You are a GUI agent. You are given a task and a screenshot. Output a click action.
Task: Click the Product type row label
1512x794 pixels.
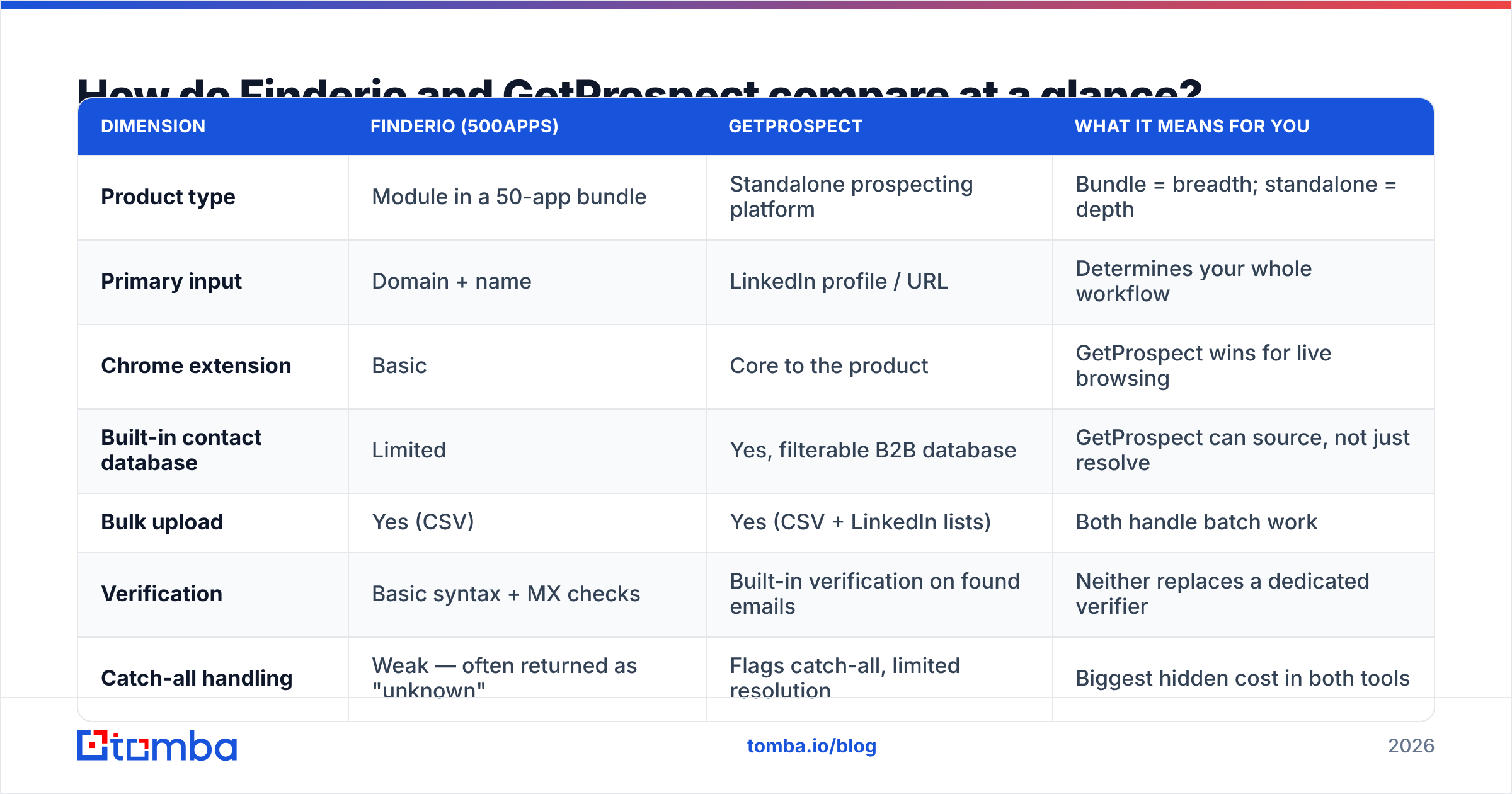point(168,197)
